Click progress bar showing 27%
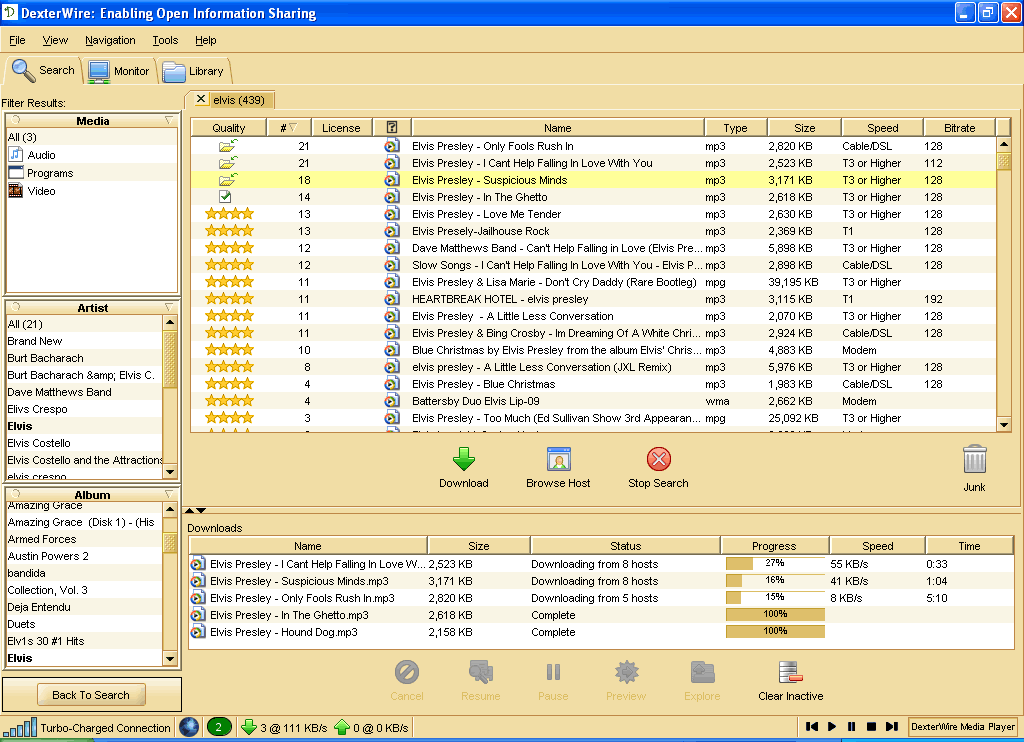Image resolution: width=1024 pixels, height=742 pixels. pyautogui.click(x=775, y=563)
